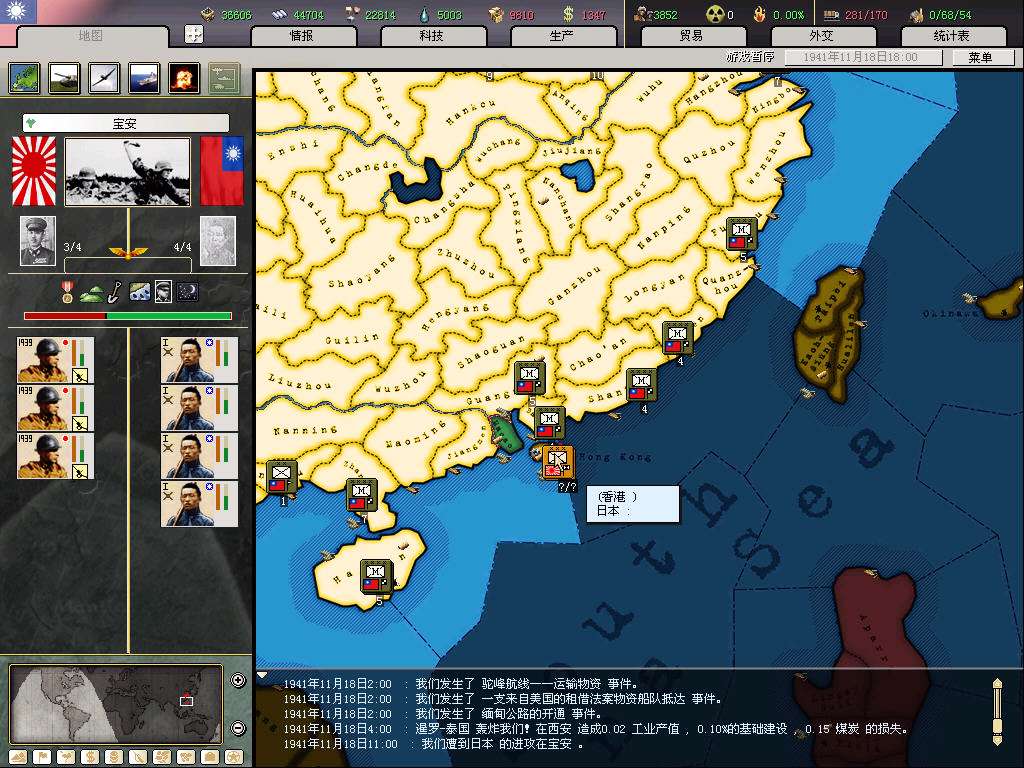This screenshot has height=768, width=1024.
Task: Open the 贸易 trade tab
Action: [x=692, y=36]
